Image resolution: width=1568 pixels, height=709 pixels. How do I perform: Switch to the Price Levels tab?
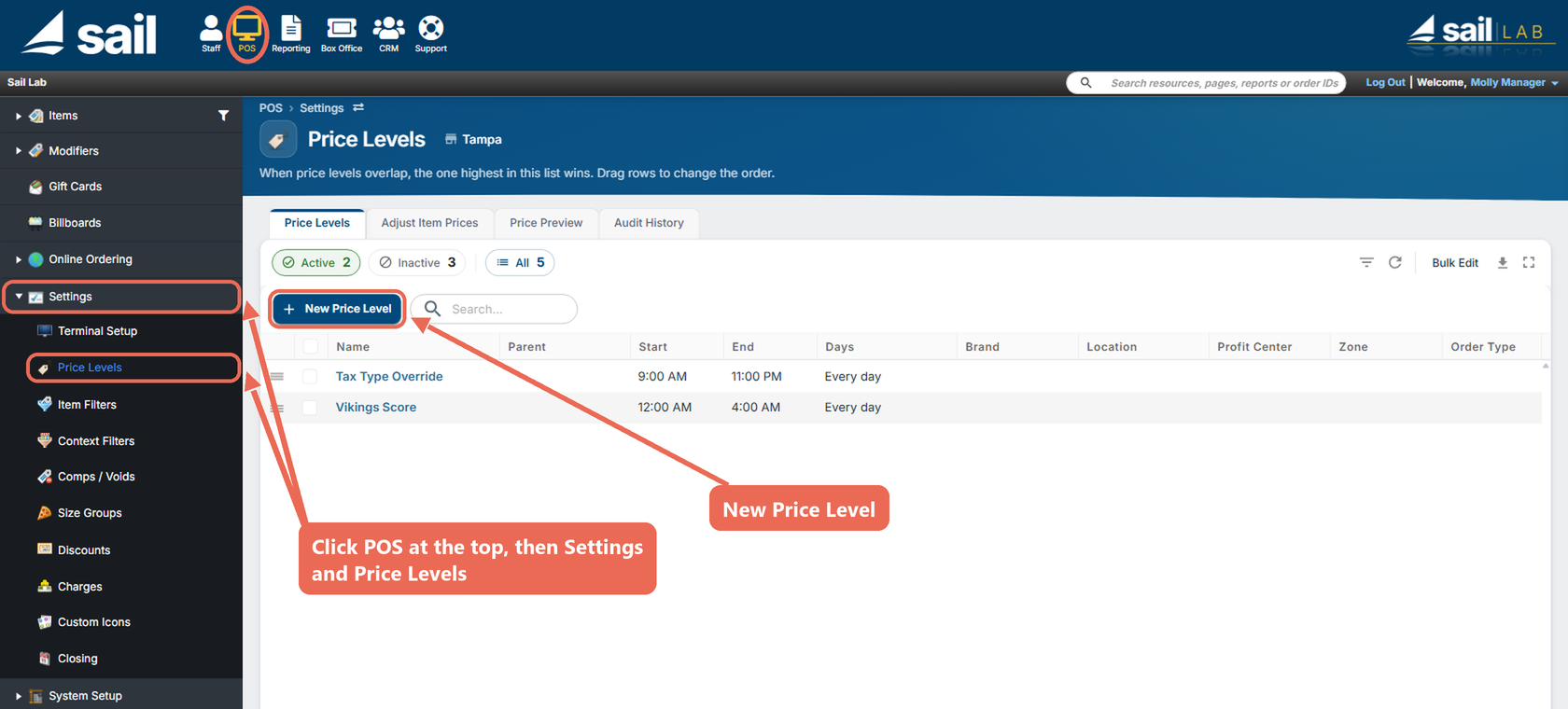317,224
